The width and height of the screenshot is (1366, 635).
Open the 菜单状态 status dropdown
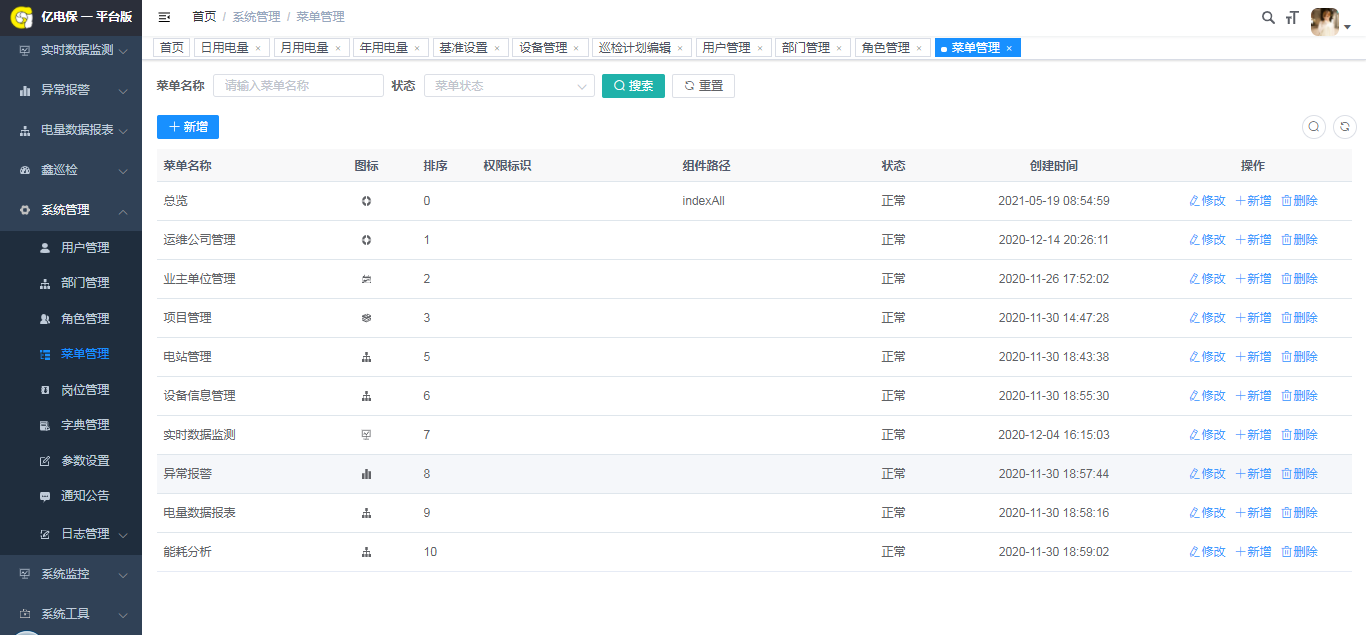click(509, 86)
